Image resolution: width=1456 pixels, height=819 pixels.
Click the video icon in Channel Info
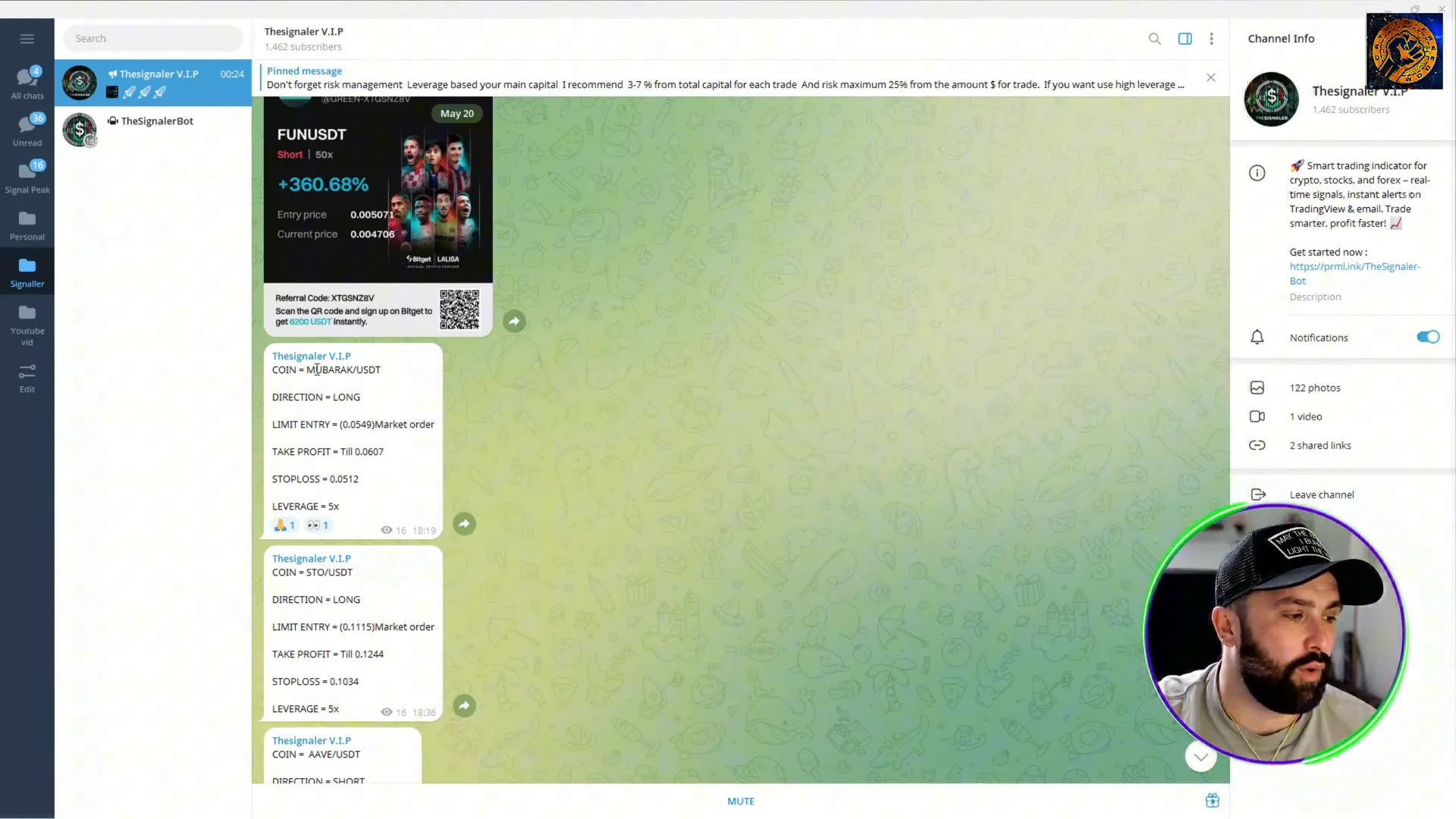point(1257,416)
